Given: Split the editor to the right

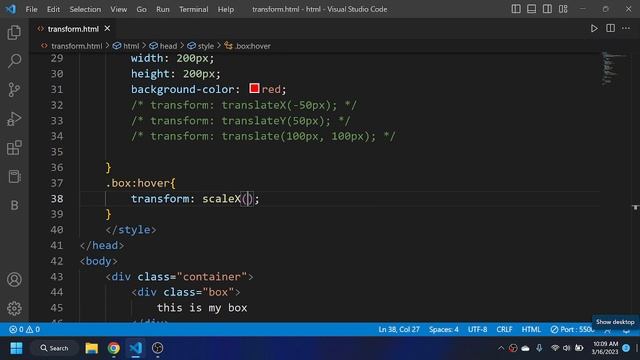Looking at the screenshot, I should point(610,28).
